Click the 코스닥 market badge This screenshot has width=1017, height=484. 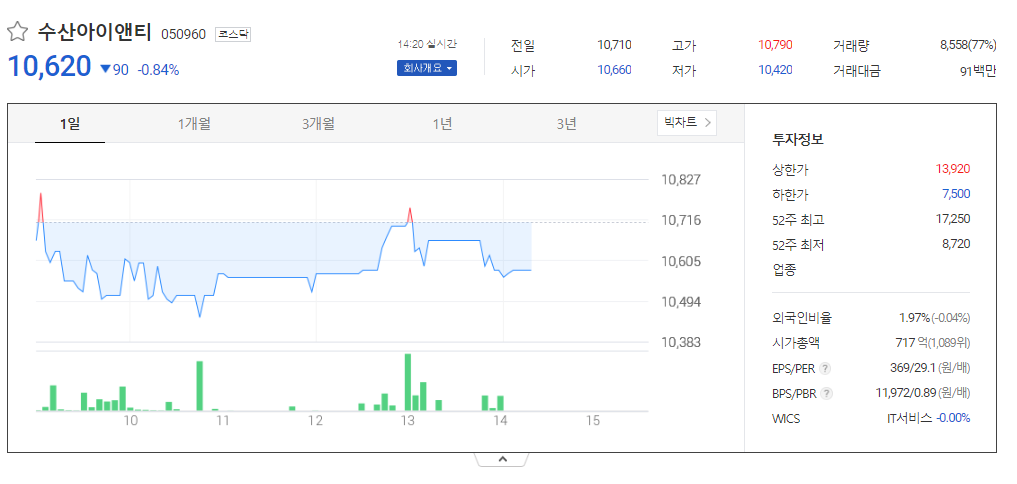click(x=233, y=34)
